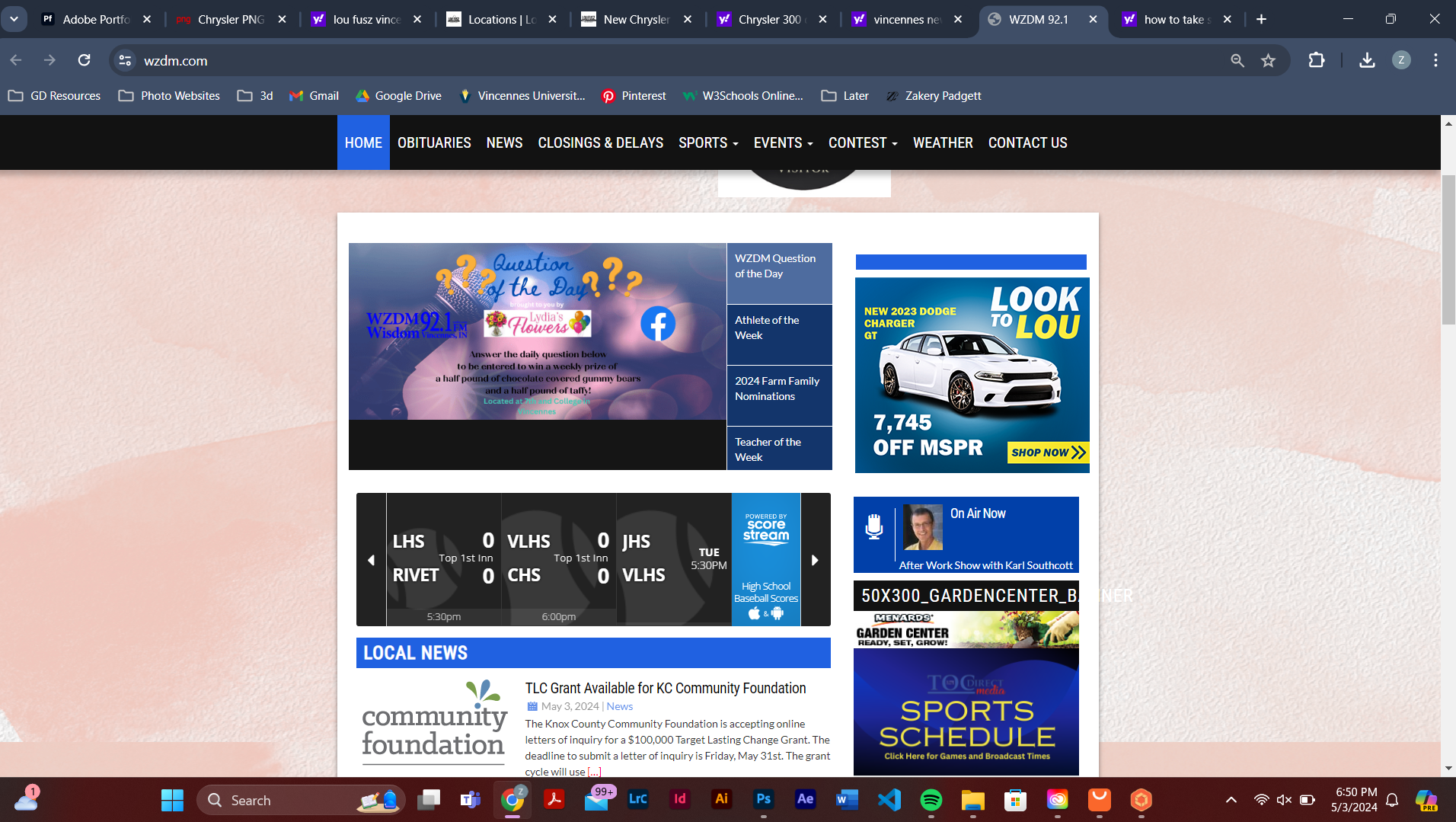Go to CLOSINGS & DELAYS
1456x822 pixels.
click(600, 142)
